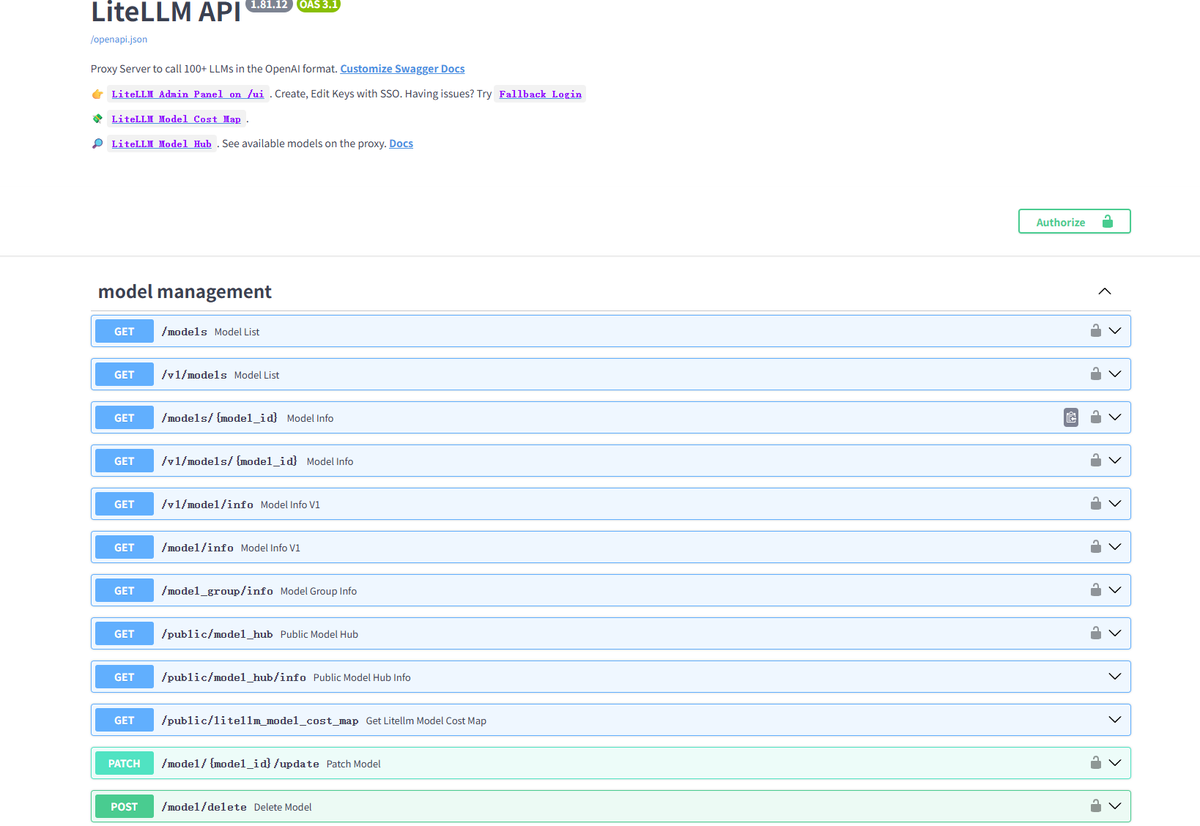This screenshot has width=1200, height=826.
Task: Click the POST badge for /model/delete
Action: coord(124,806)
